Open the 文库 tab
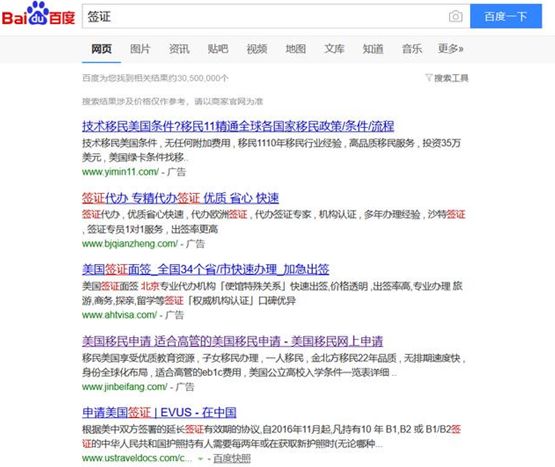 [x=334, y=49]
